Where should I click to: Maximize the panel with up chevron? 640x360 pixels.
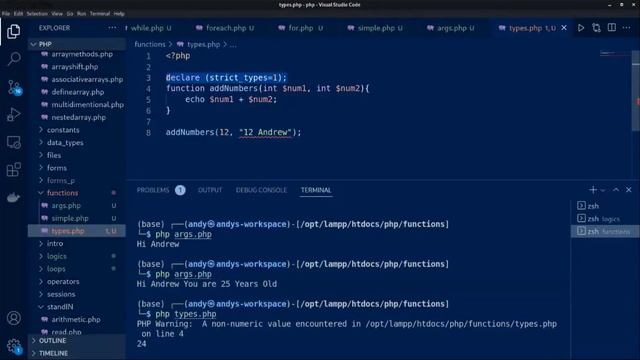click(616, 190)
